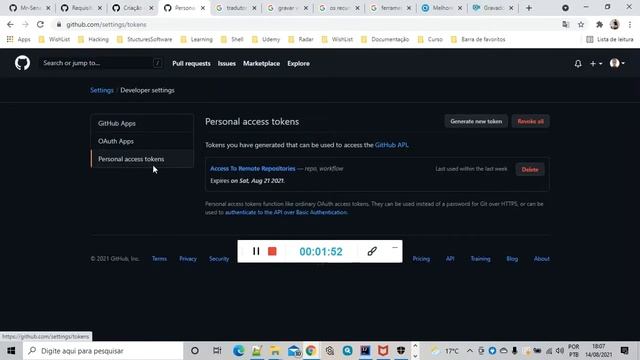
Task: Go to Settings breadcrumb link
Action: (x=102, y=90)
